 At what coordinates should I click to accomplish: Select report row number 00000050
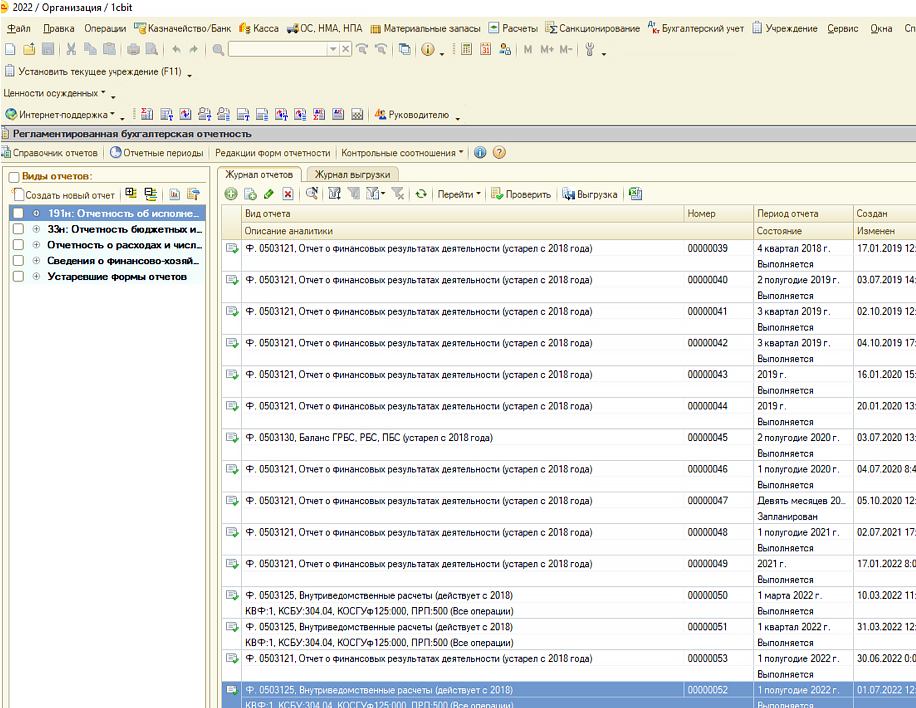(x=568, y=603)
